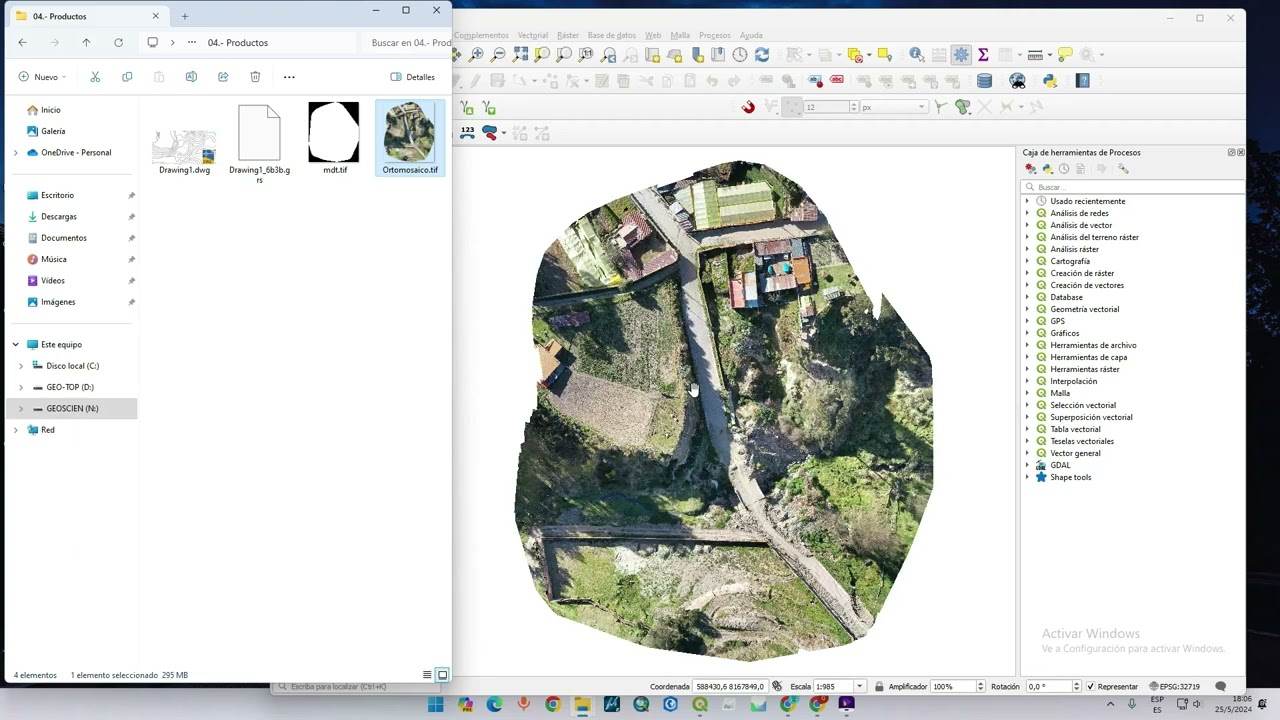Open the Procesos menu in QGIS

(x=715, y=35)
